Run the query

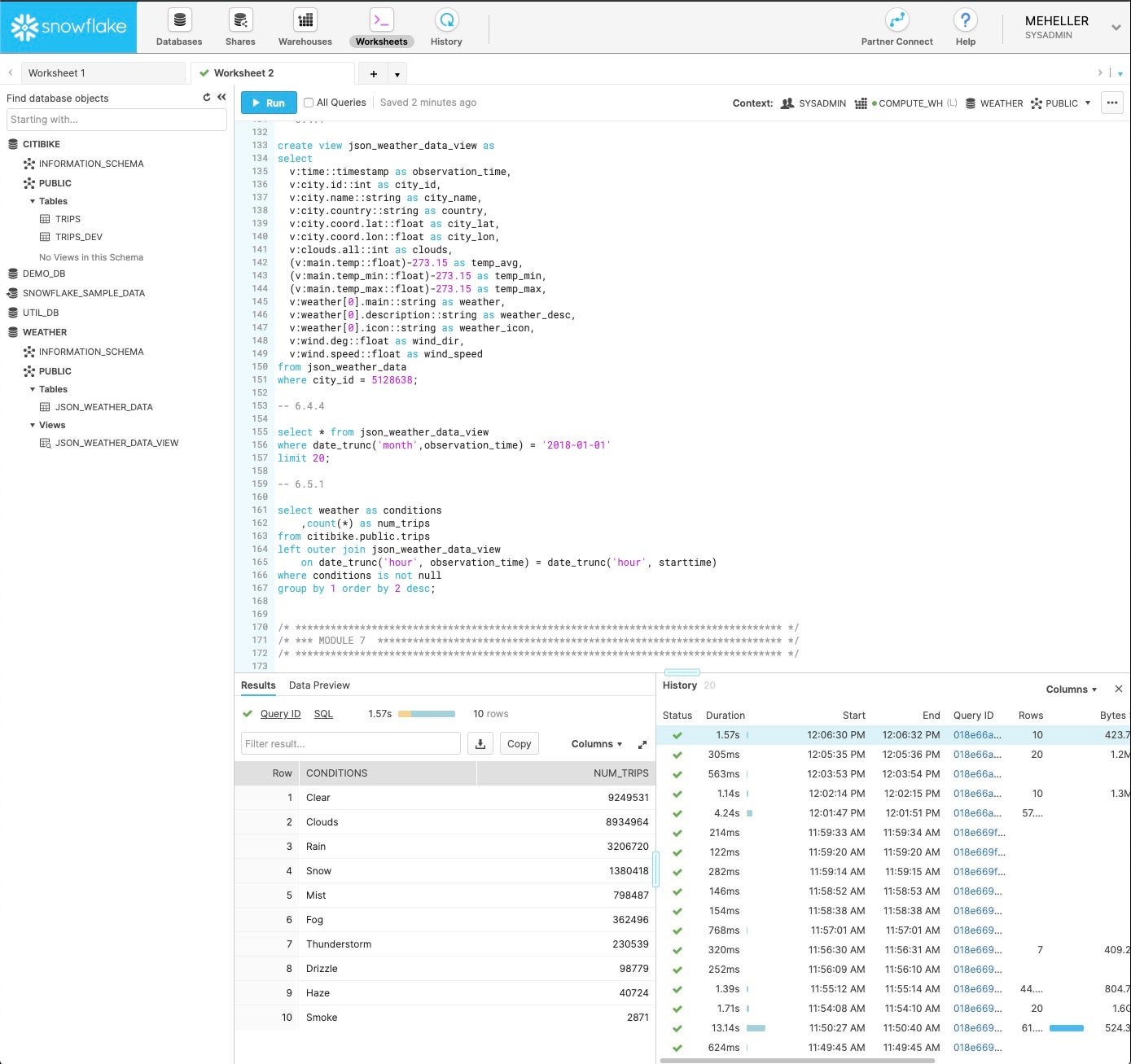(269, 103)
